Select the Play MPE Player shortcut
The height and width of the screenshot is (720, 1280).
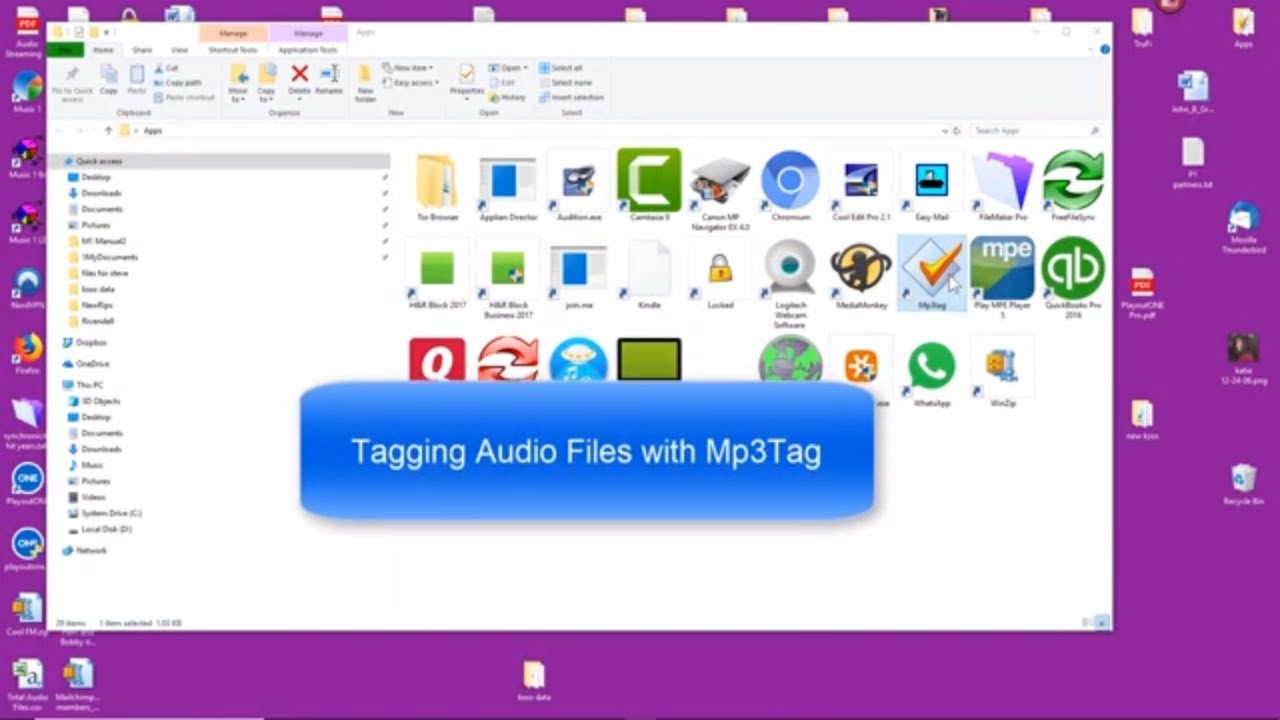point(1002,278)
